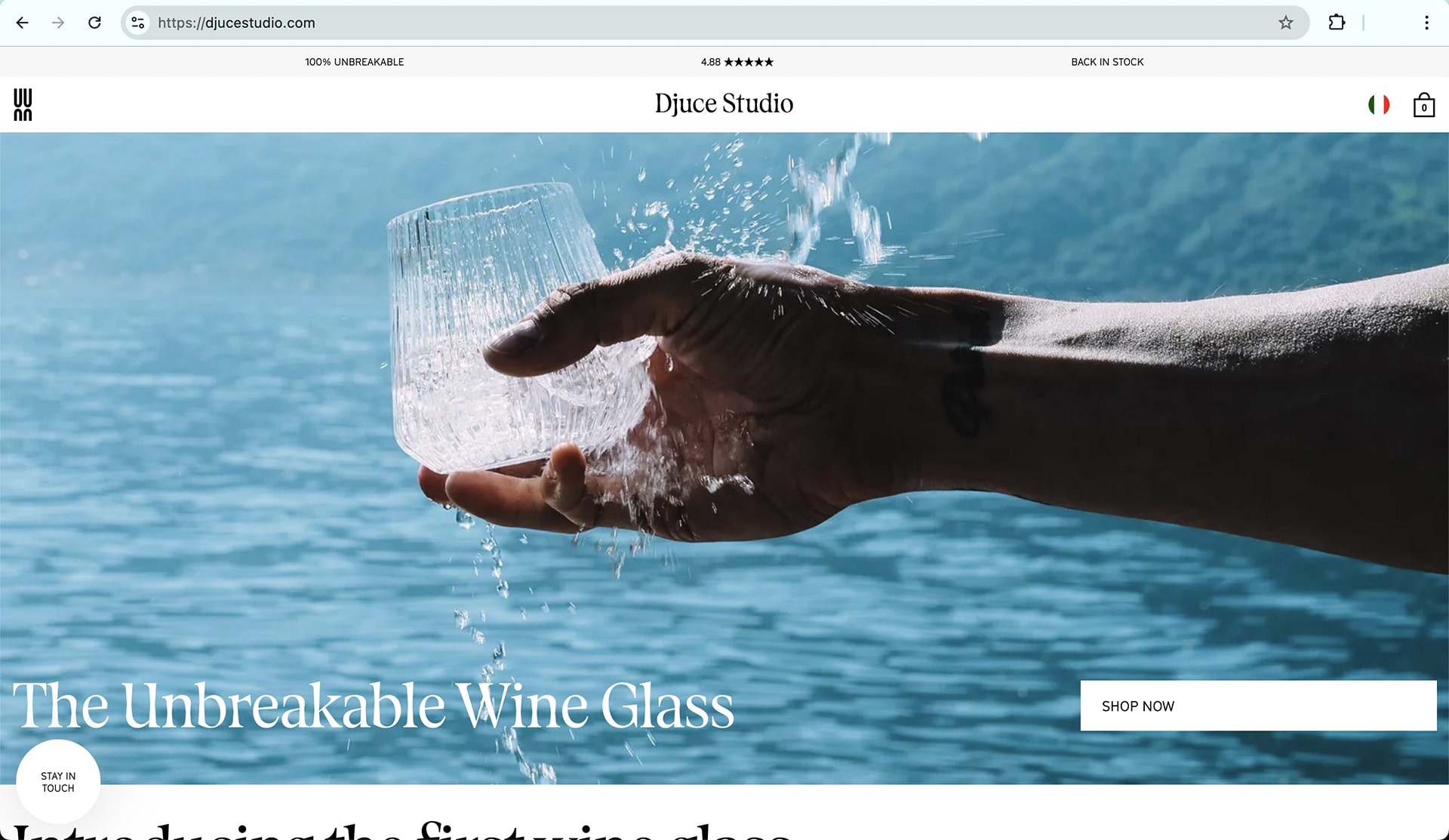Image resolution: width=1449 pixels, height=840 pixels.
Task: Reload the page with refresh icon
Action: (94, 23)
